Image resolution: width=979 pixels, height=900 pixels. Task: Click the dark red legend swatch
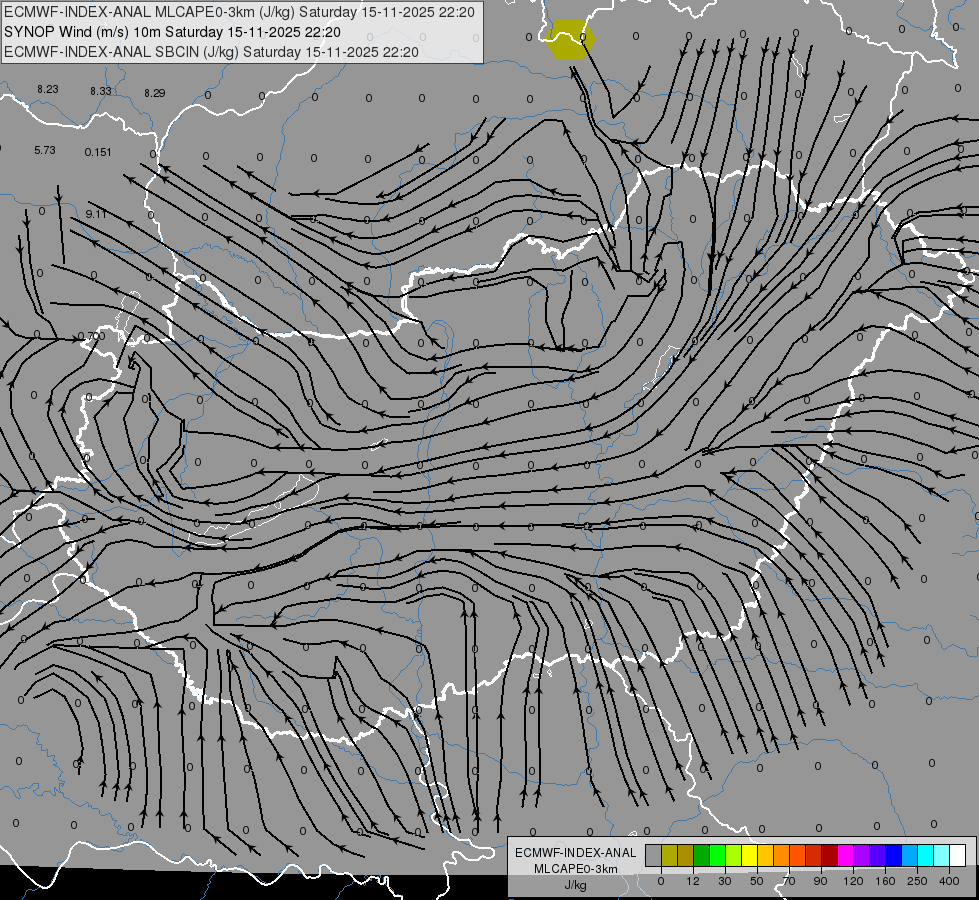[x=829, y=855]
